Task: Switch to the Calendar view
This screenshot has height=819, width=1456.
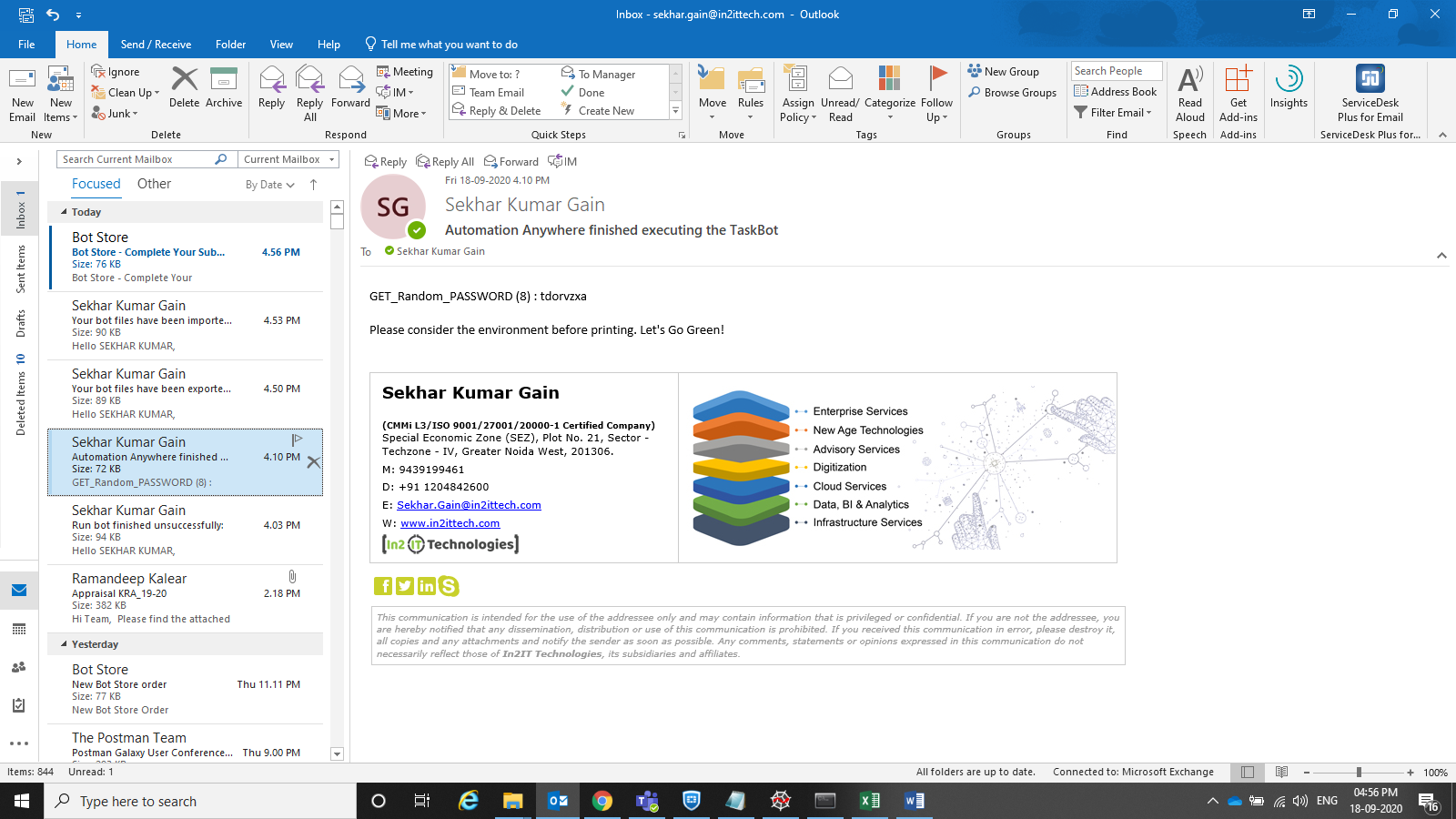Action: pyautogui.click(x=19, y=629)
